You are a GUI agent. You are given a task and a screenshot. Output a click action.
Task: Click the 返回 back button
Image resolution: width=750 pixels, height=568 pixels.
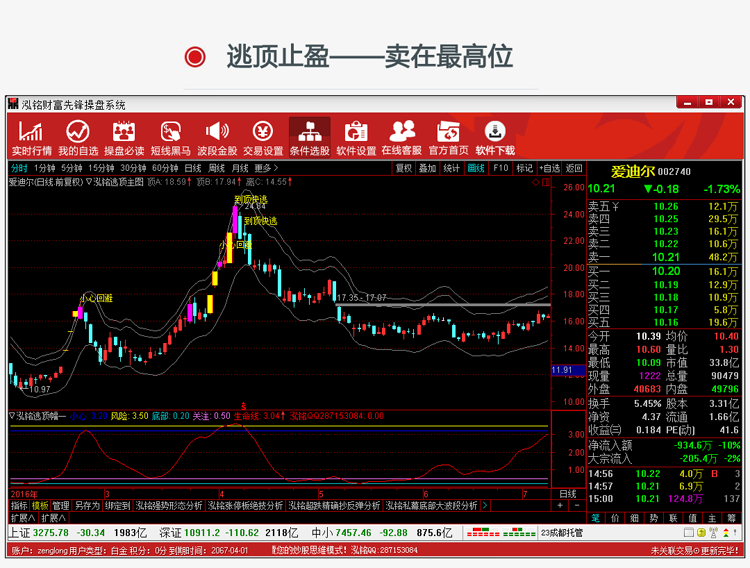point(574,168)
